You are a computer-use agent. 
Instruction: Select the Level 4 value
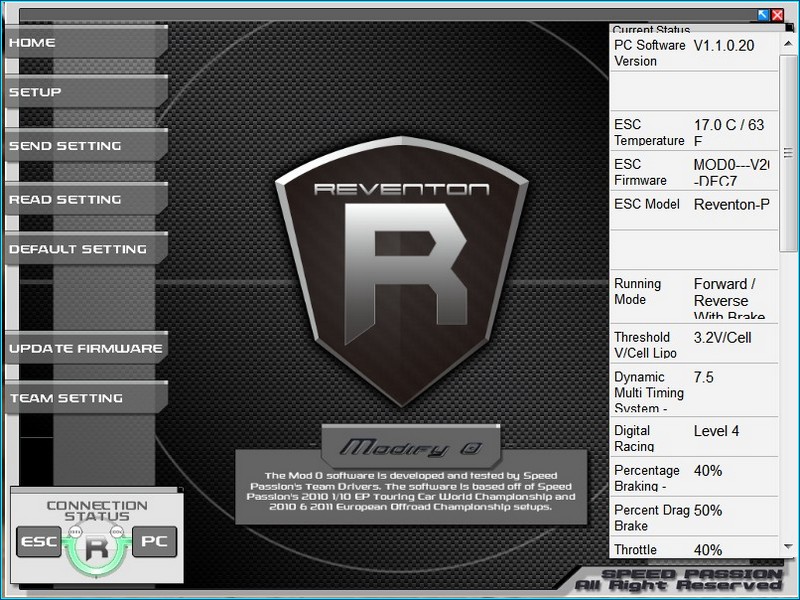(716, 431)
